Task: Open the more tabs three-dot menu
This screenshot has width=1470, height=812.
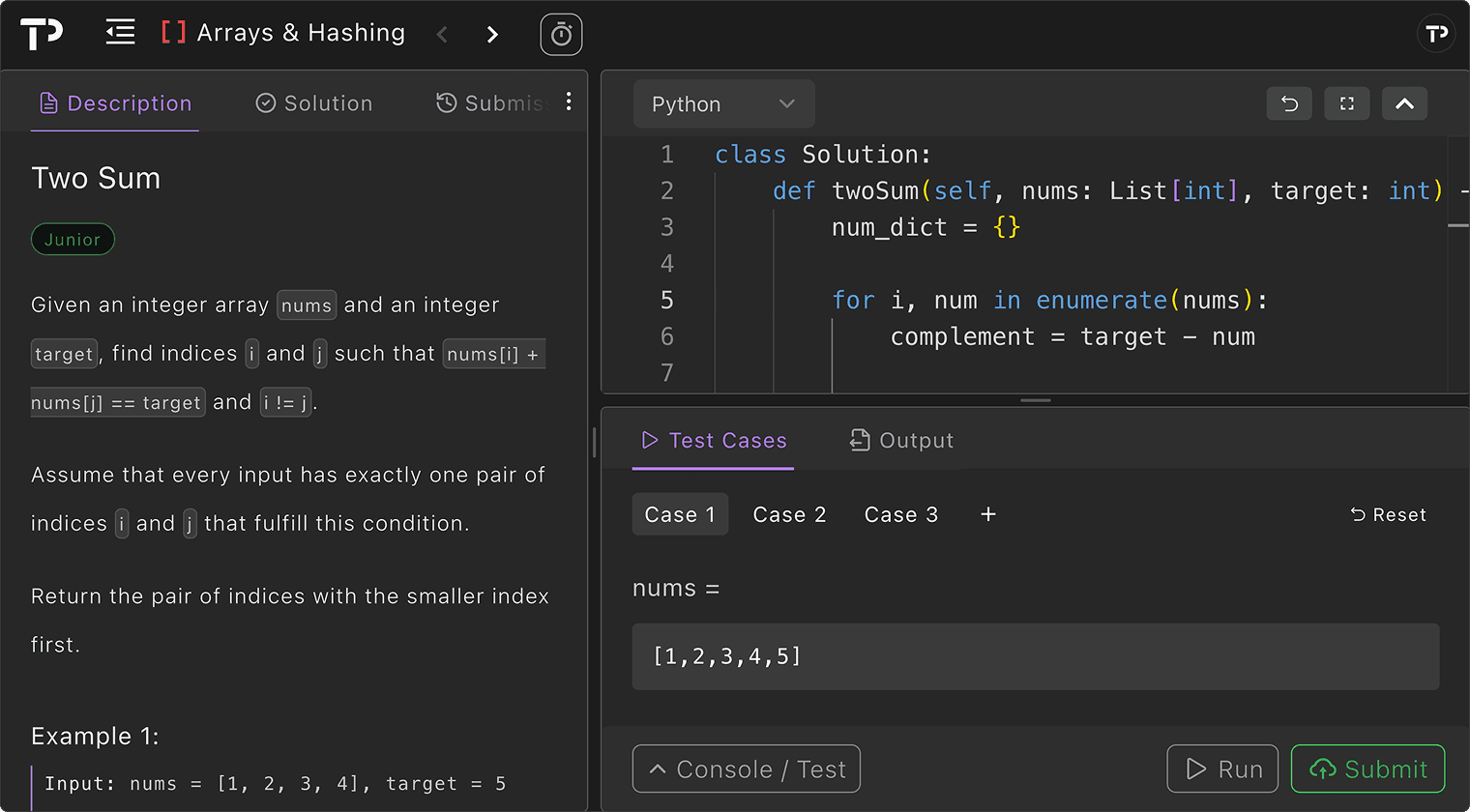Action: pyautogui.click(x=569, y=101)
